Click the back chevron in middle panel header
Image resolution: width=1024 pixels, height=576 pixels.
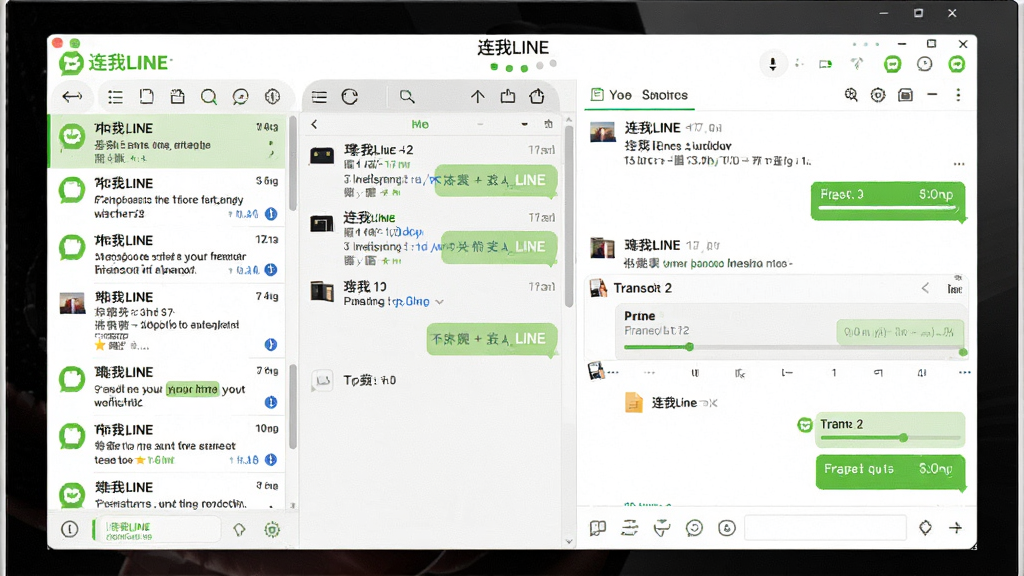315,124
